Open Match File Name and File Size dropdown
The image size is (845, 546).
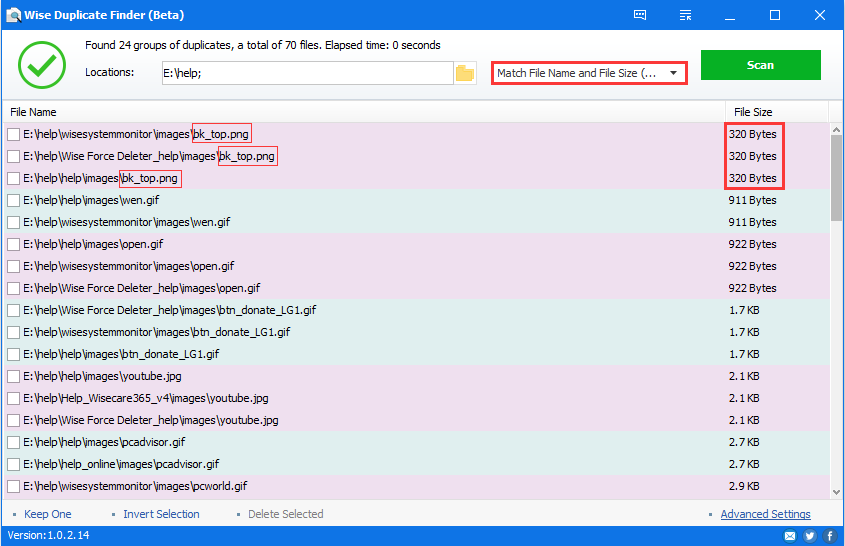[589, 73]
